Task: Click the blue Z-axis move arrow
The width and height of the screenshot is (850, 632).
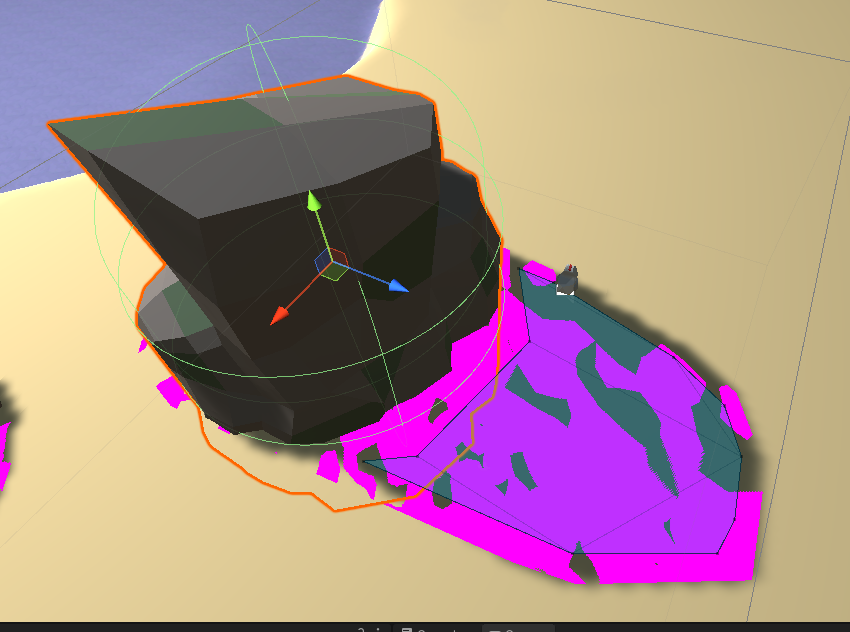Action: coord(398,286)
